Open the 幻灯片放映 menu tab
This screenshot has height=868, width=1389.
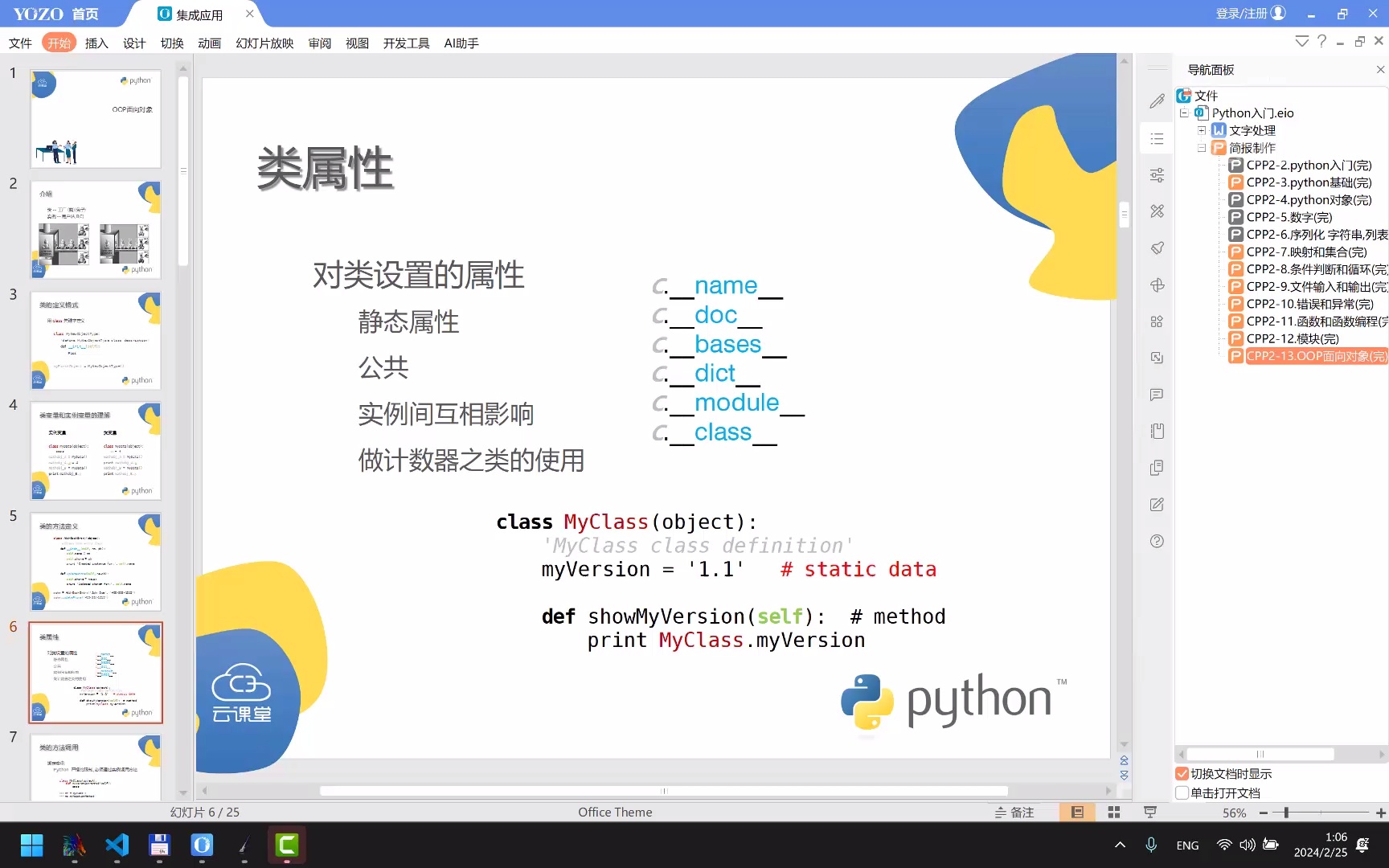tap(264, 43)
